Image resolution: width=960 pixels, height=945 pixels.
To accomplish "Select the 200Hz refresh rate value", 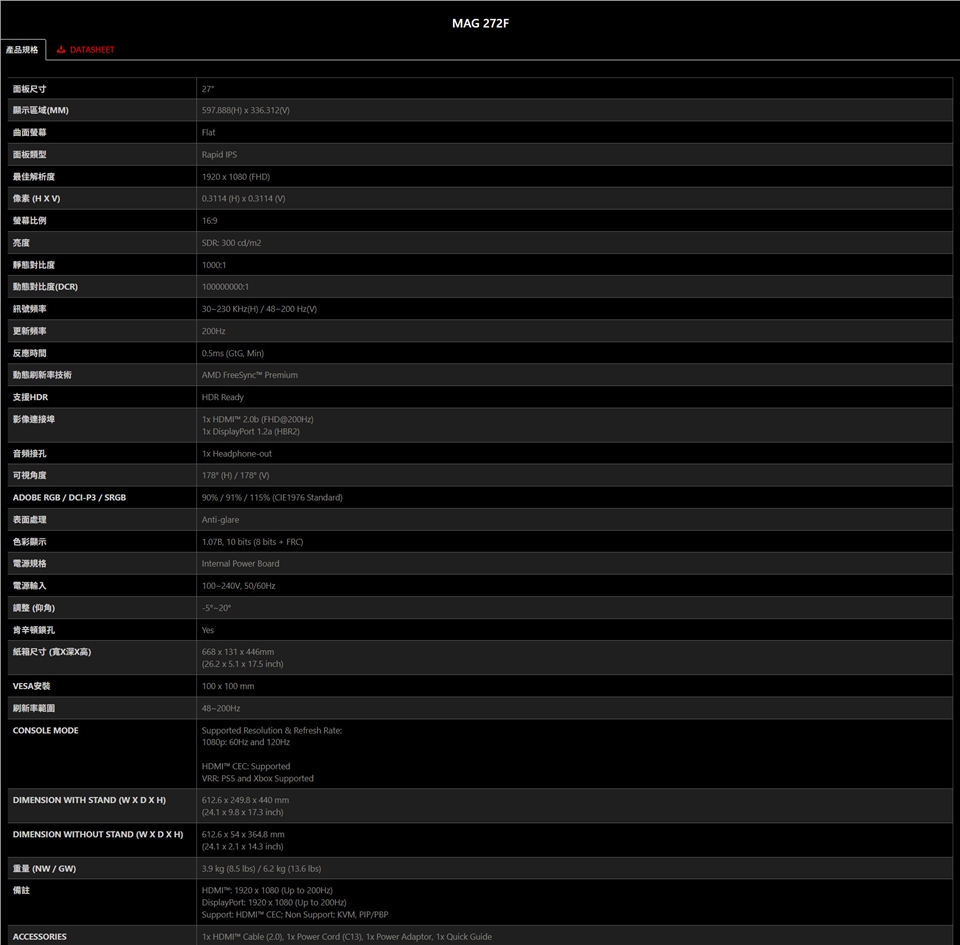I will (x=213, y=331).
